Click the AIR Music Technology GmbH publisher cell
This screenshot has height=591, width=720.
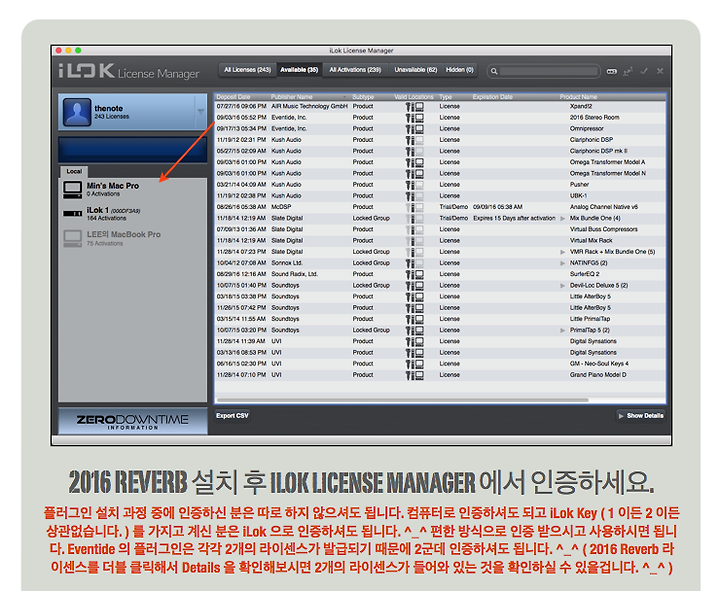click(309, 107)
